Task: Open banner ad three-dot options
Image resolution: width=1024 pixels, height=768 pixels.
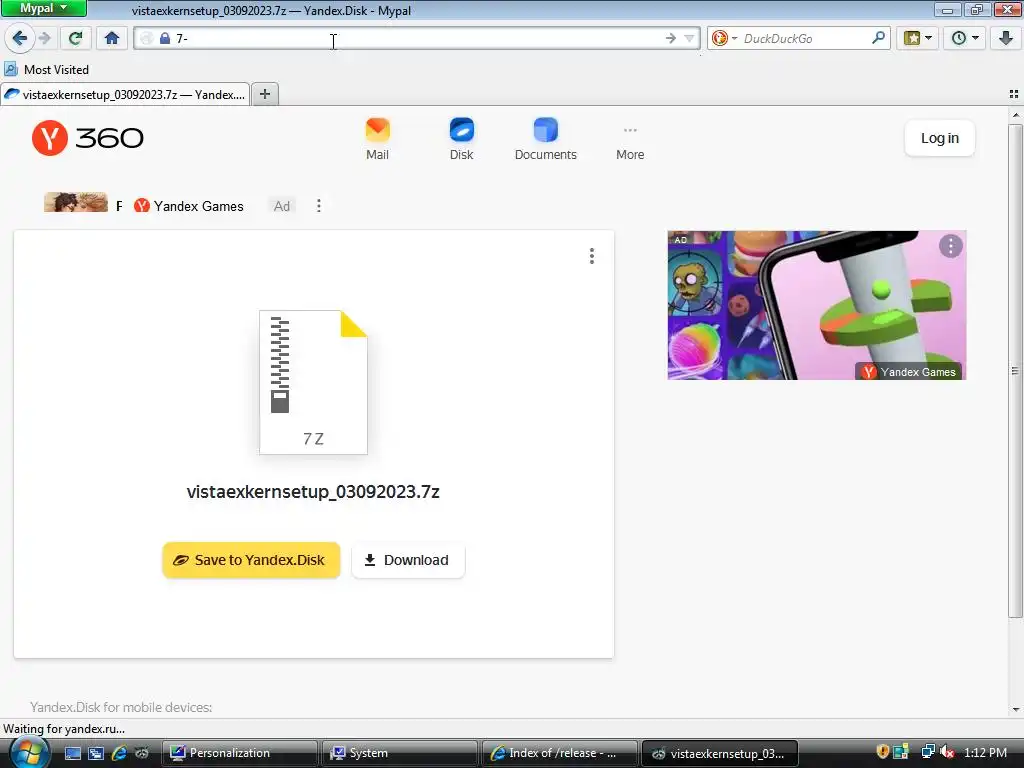Action: pyautogui.click(x=951, y=246)
